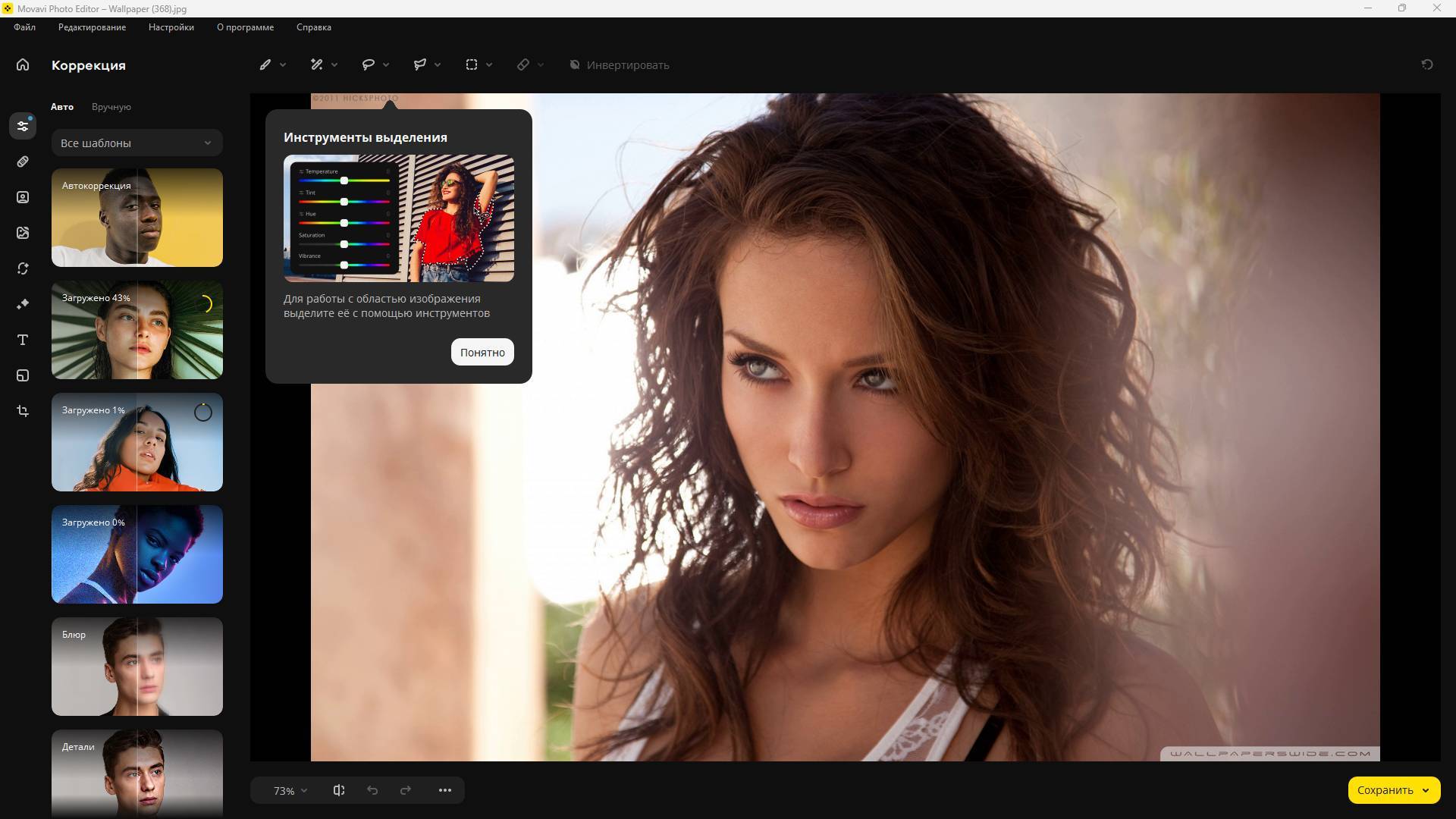Open the retouching bandage tool
This screenshot has height=819, width=1456.
tap(23, 162)
